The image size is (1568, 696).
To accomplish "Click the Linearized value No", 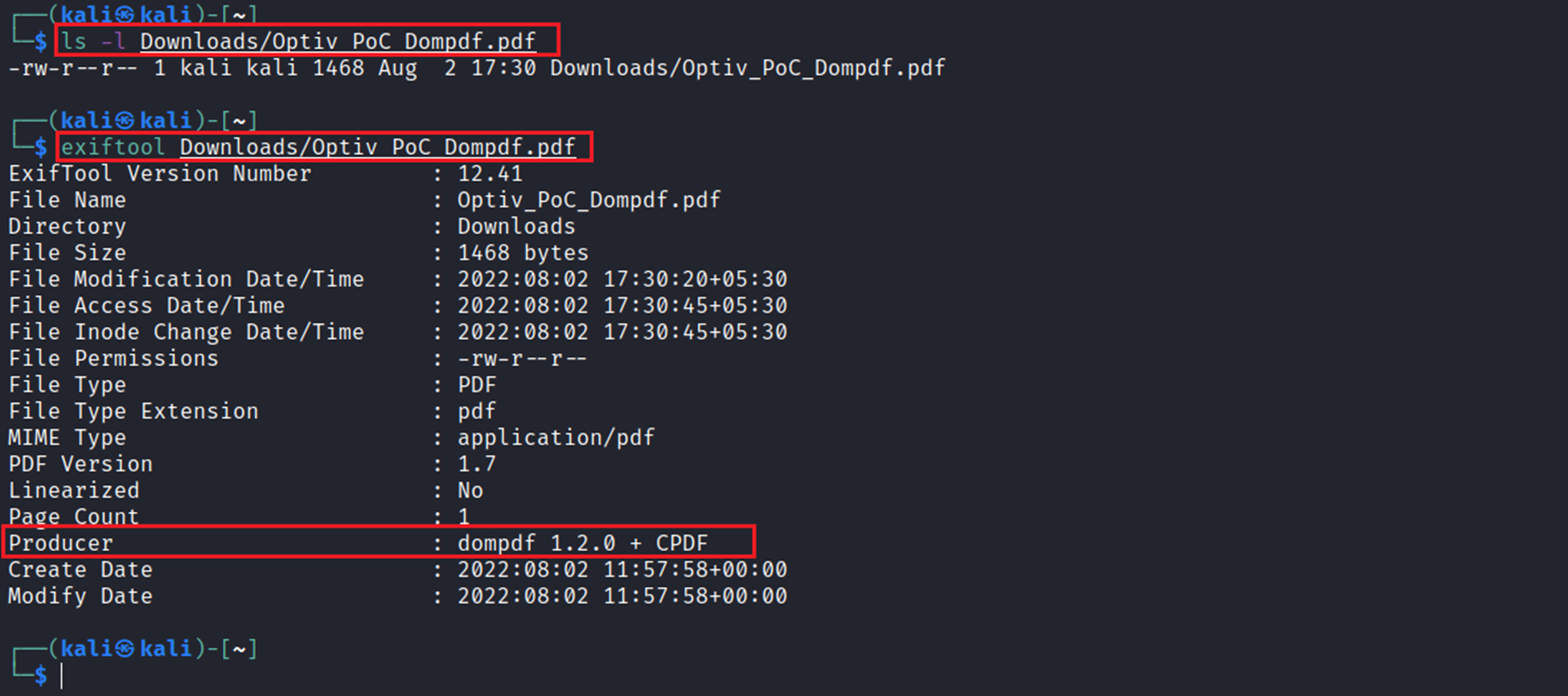I will coord(470,491).
